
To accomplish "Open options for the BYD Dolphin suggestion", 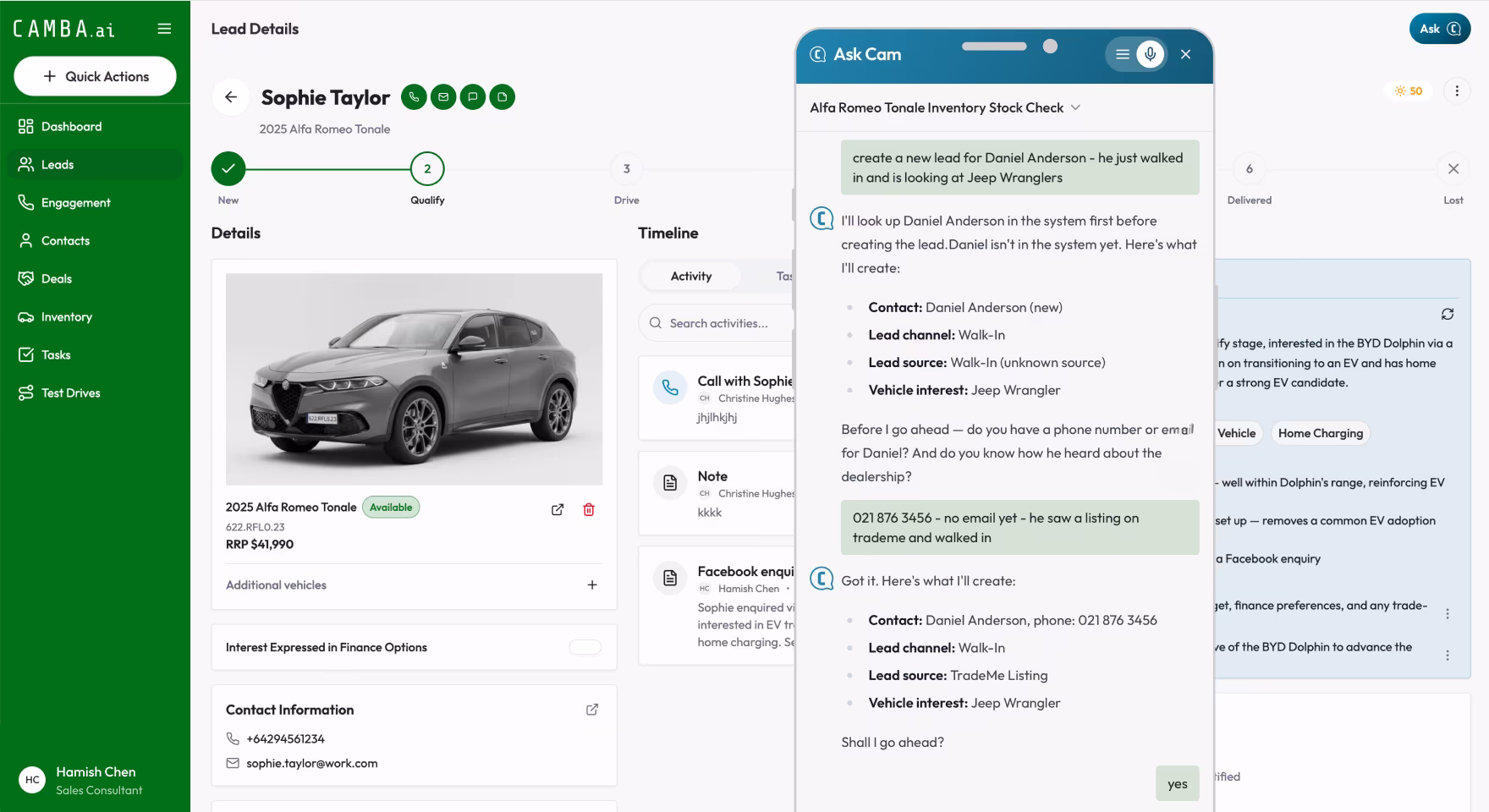I will [x=1448, y=656].
